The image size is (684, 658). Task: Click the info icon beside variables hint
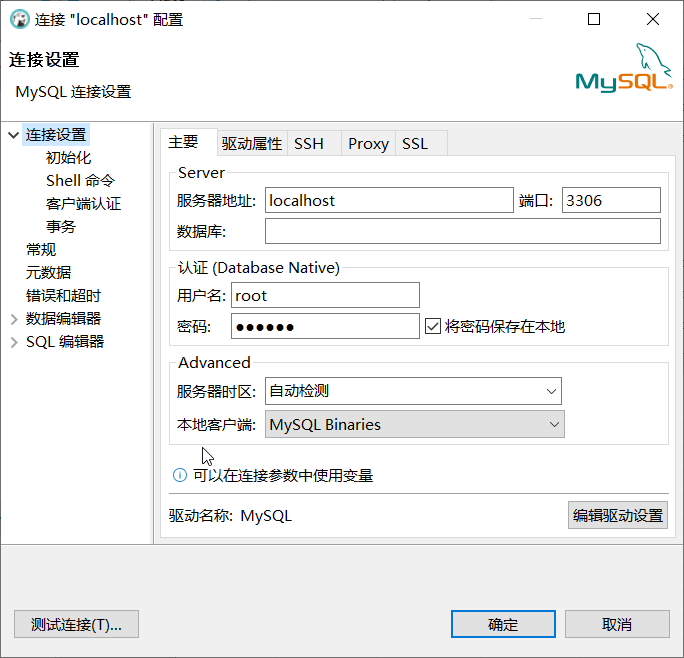click(180, 475)
